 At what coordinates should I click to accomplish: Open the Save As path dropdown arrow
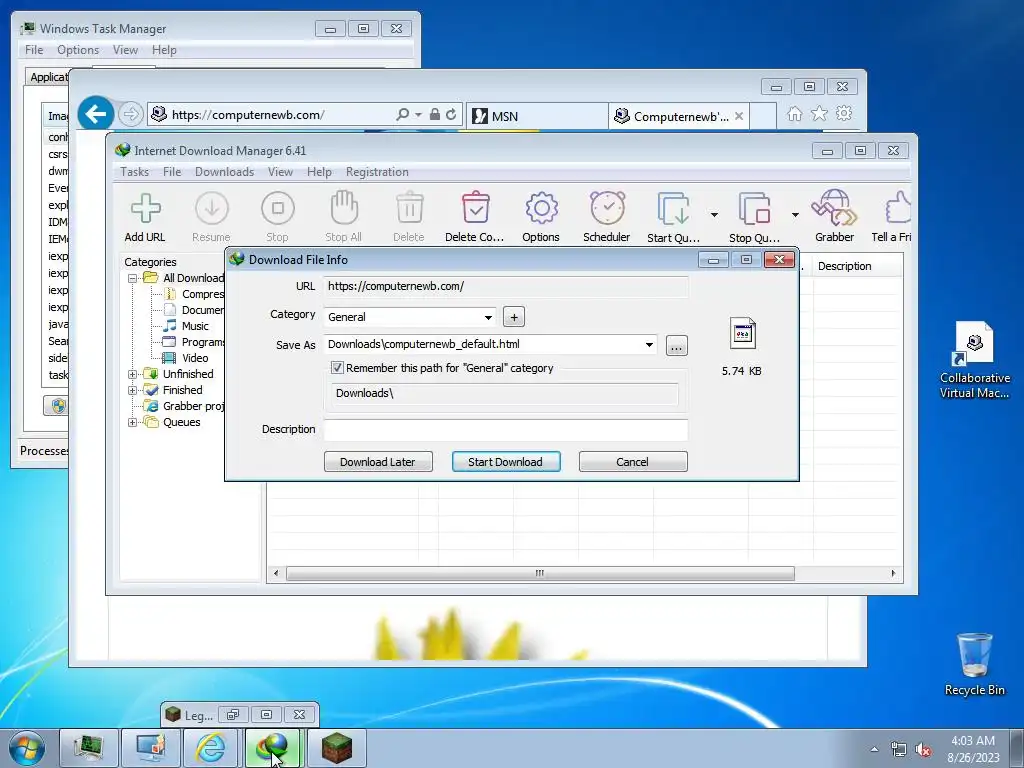click(649, 345)
